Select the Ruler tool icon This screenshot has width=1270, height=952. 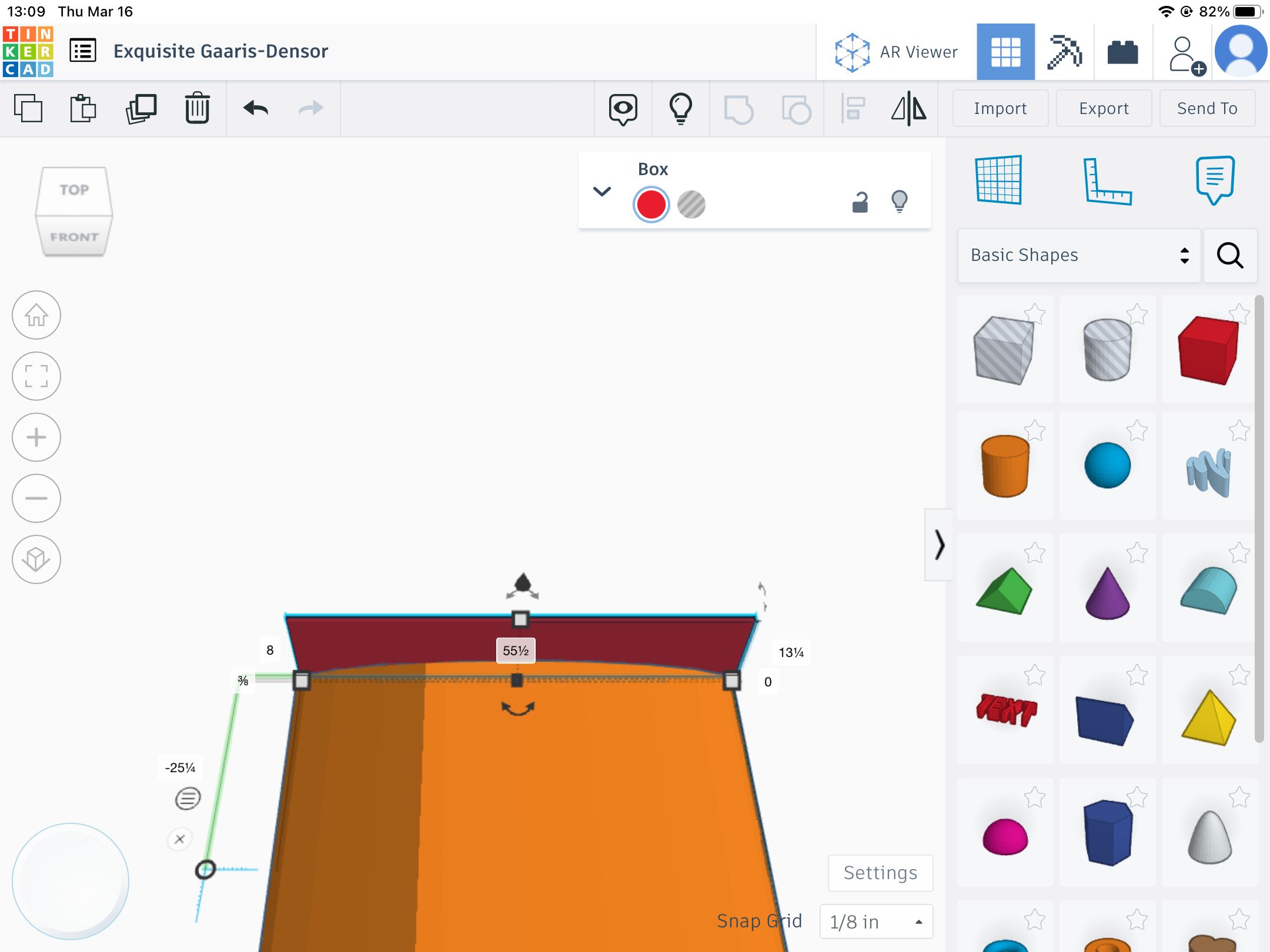click(x=1107, y=182)
